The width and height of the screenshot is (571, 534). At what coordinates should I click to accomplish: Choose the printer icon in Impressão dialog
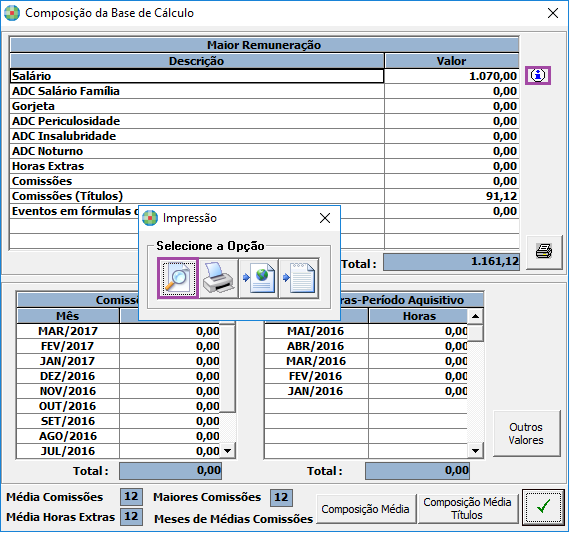tap(218, 279)
